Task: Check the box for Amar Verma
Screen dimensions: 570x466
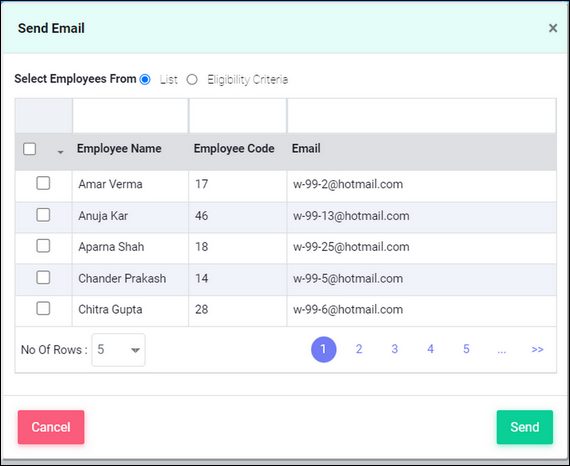Action: click(43, 183)
